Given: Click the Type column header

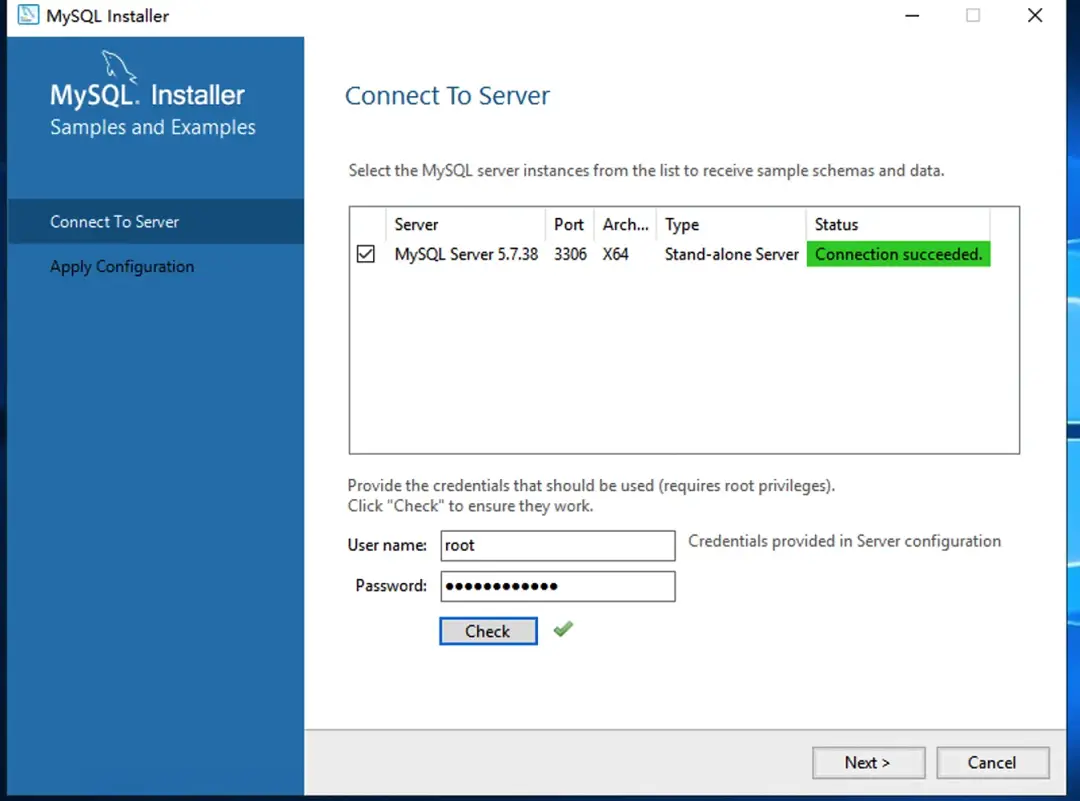Looking at the screenshot, I should [x=681, y=224].
